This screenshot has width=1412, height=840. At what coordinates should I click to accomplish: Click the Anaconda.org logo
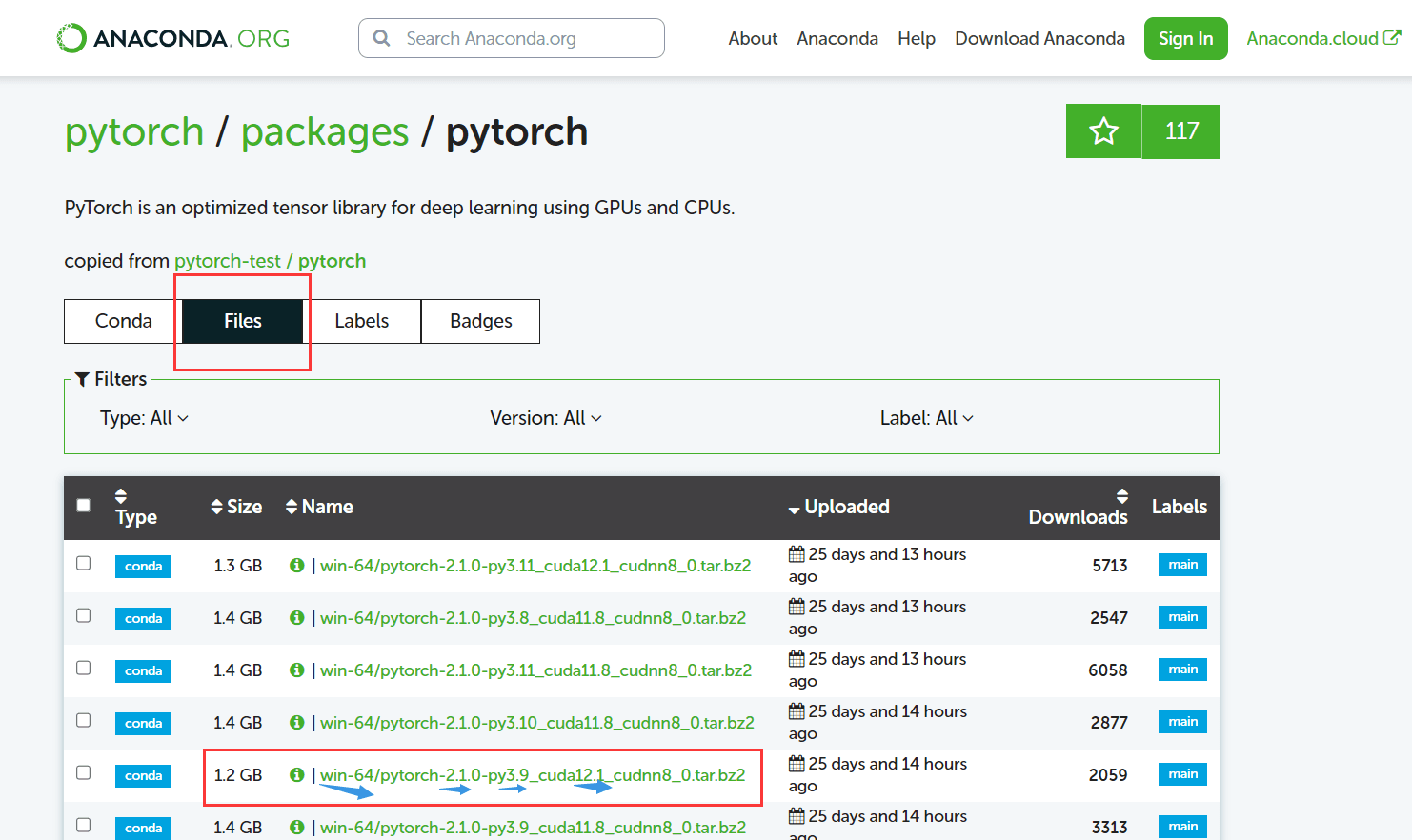[x=172, y=38]
